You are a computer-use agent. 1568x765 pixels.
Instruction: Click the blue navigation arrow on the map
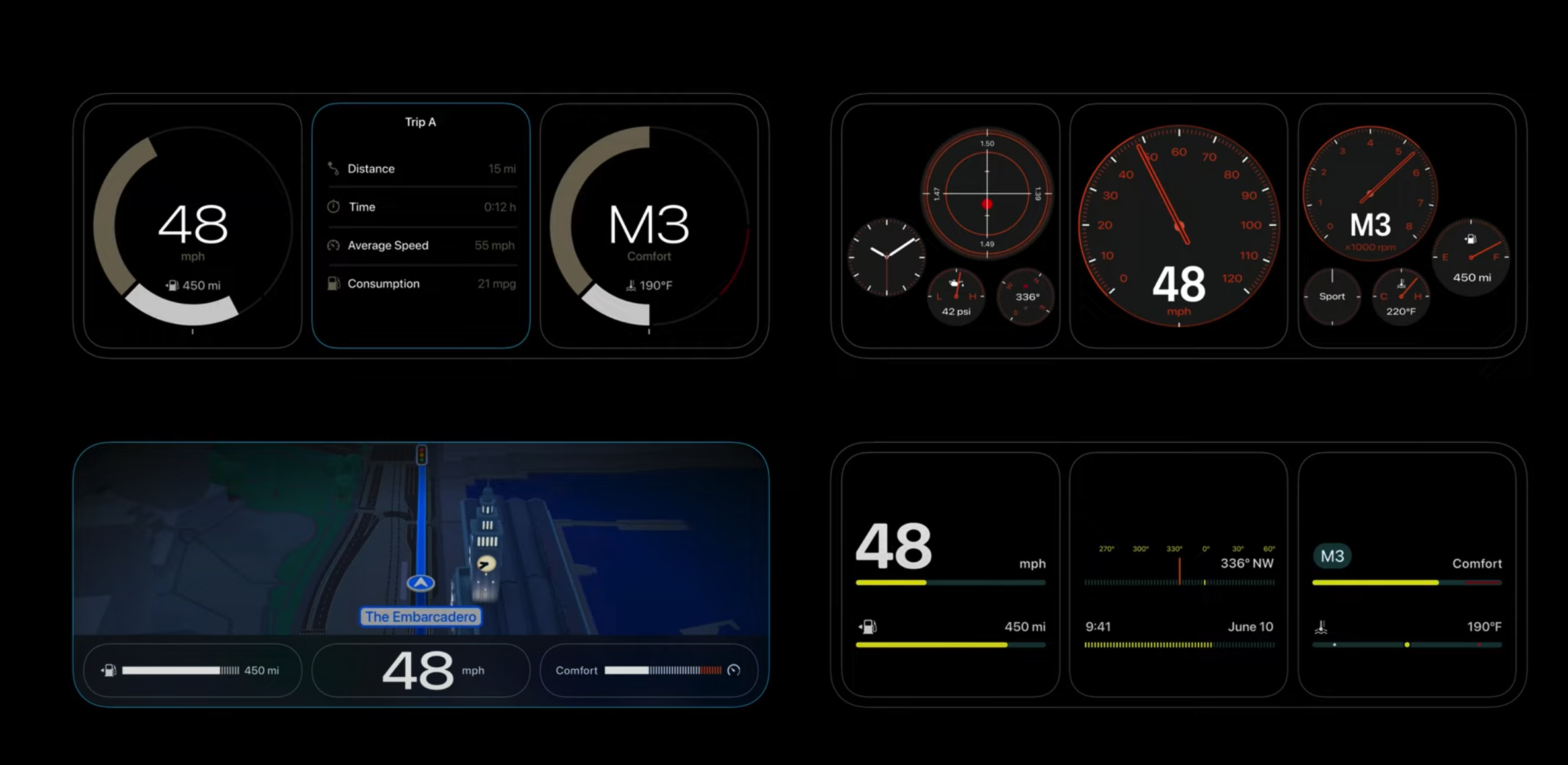(420, 583)
